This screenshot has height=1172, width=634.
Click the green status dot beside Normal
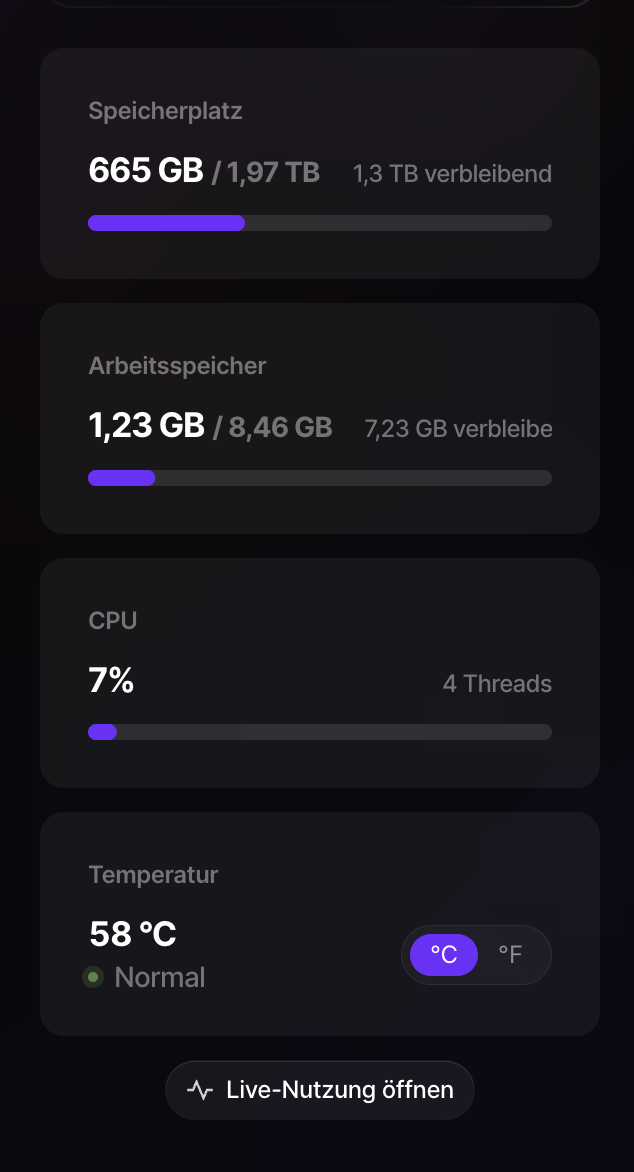93,977
